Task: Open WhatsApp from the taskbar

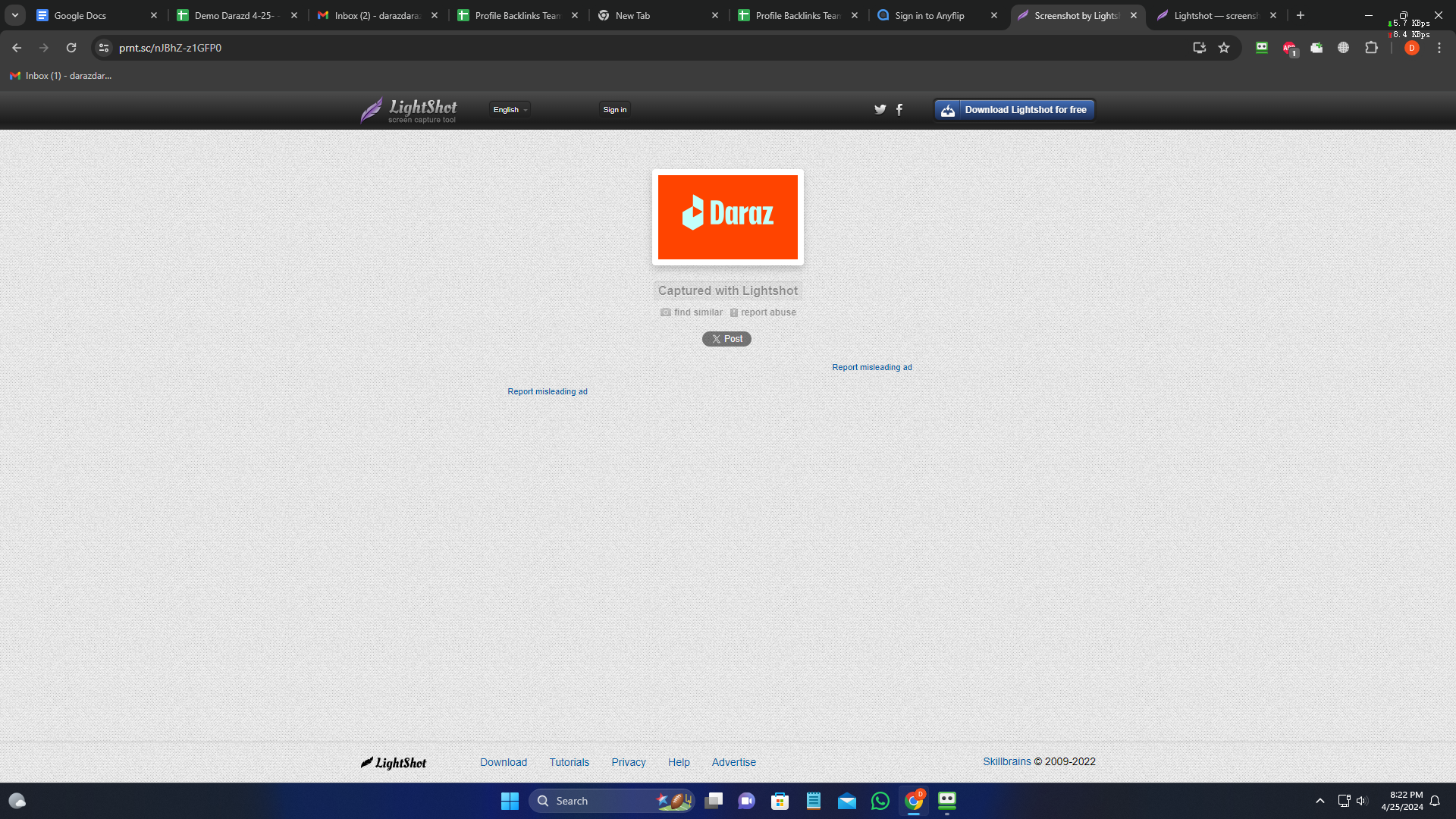Action: [880, 801]
